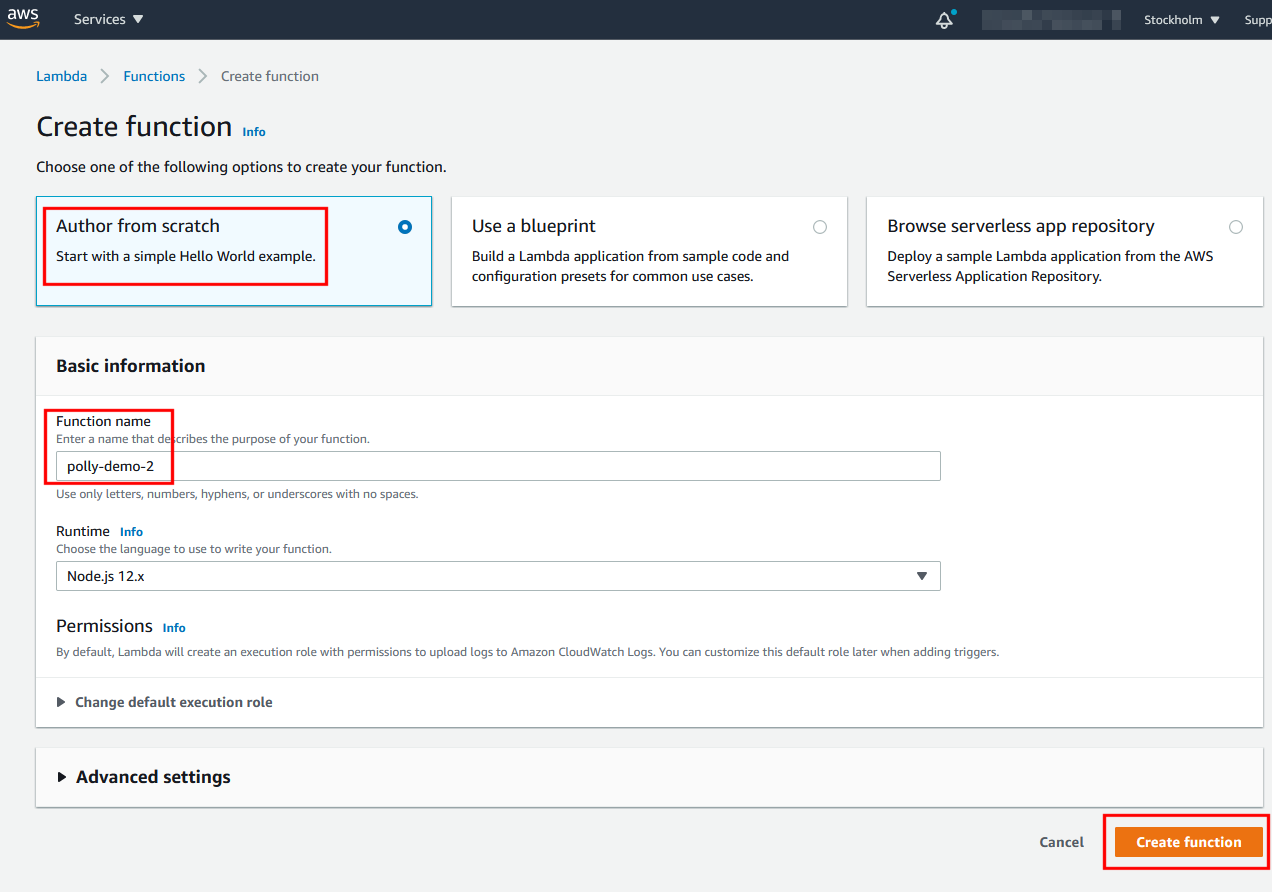
Task: Open the Services menu
Action: (108, 20)
